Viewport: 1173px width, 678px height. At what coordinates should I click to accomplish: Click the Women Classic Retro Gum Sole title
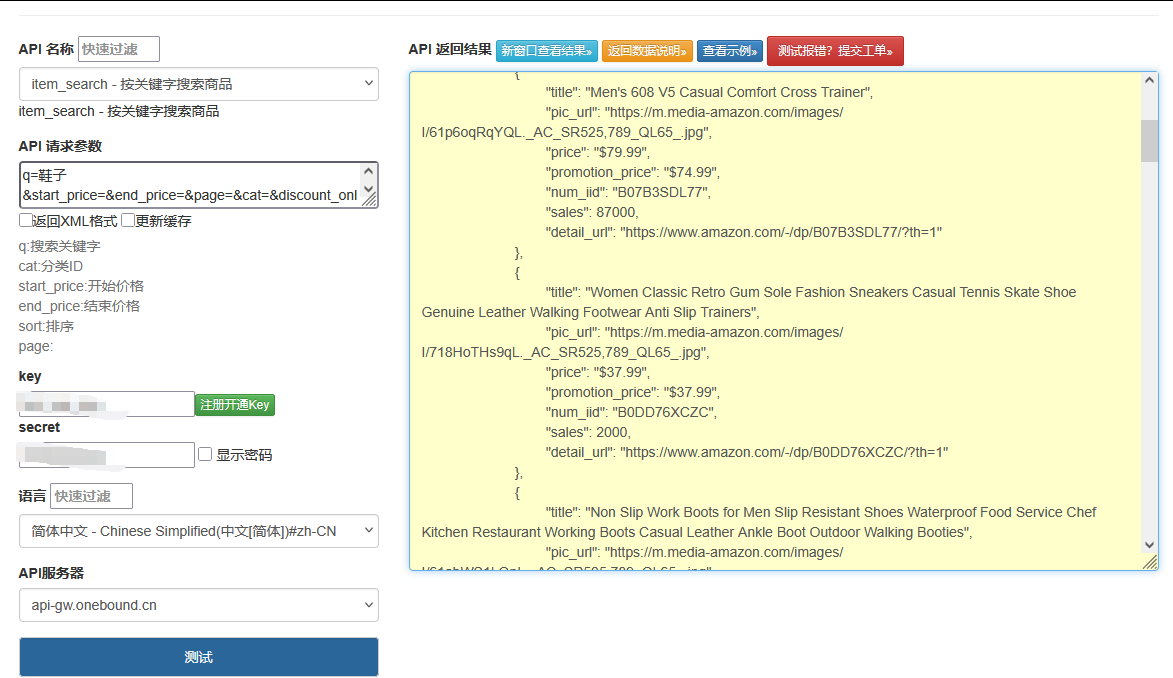749,302
